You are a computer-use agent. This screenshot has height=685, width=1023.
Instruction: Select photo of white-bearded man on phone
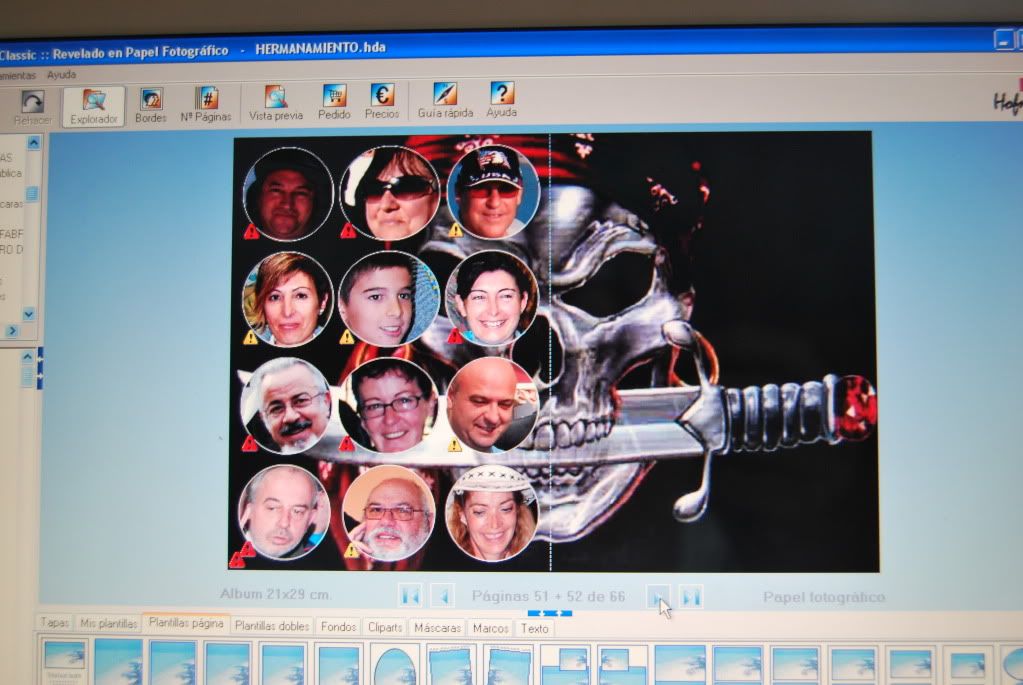(x=388, y=513)
